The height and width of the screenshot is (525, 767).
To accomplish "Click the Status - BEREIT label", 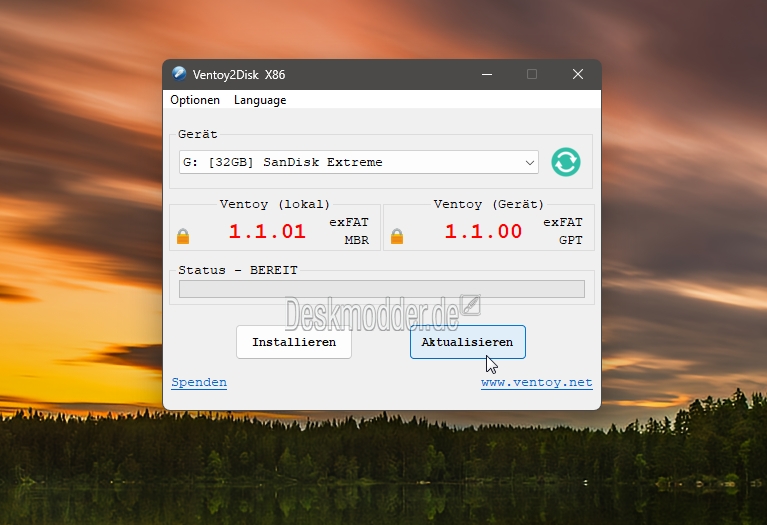I will [238, 270].
